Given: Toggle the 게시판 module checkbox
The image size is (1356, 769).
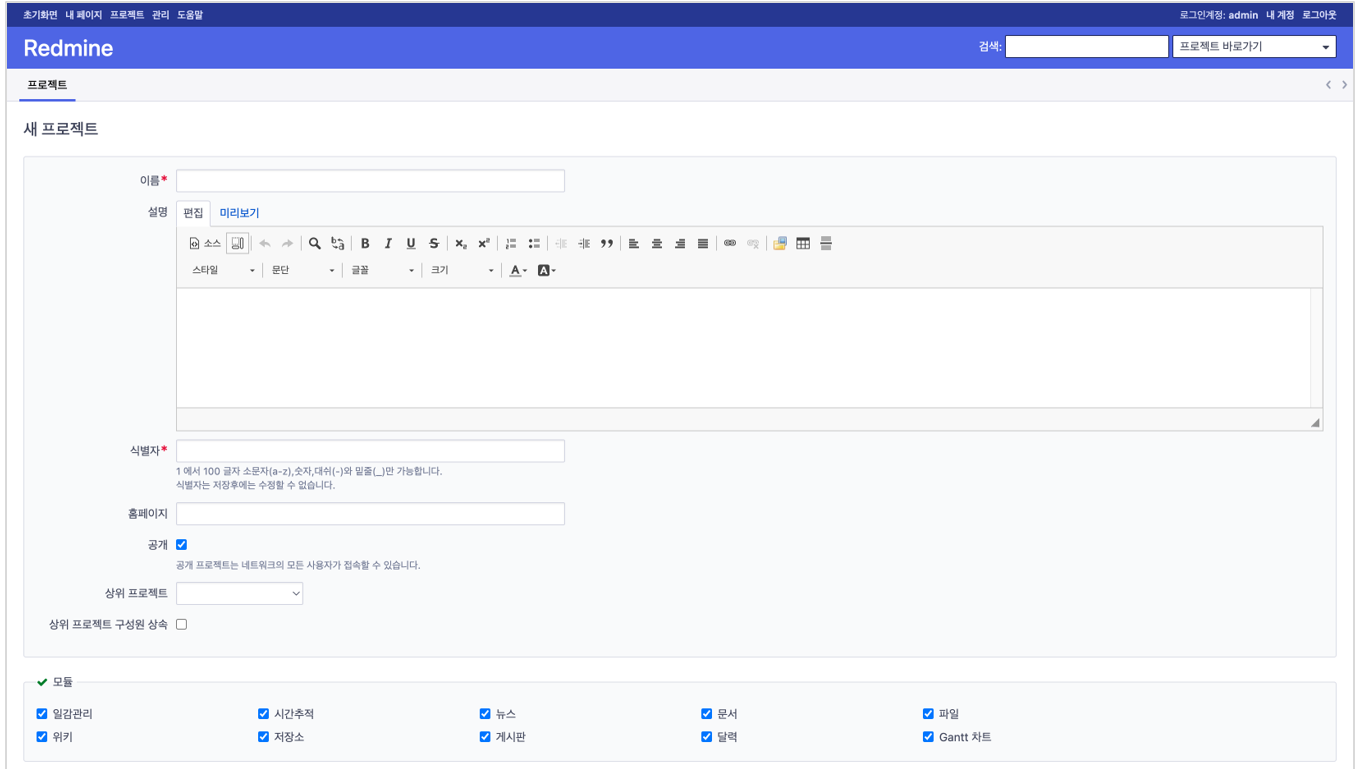Looking at the screenshot, I should (485, 737).
